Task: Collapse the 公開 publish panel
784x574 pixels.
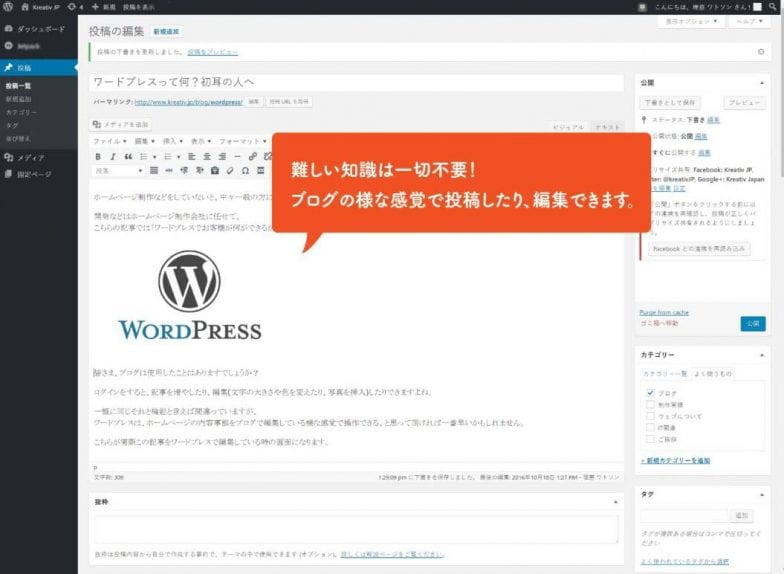Action: tap(762, 83)
